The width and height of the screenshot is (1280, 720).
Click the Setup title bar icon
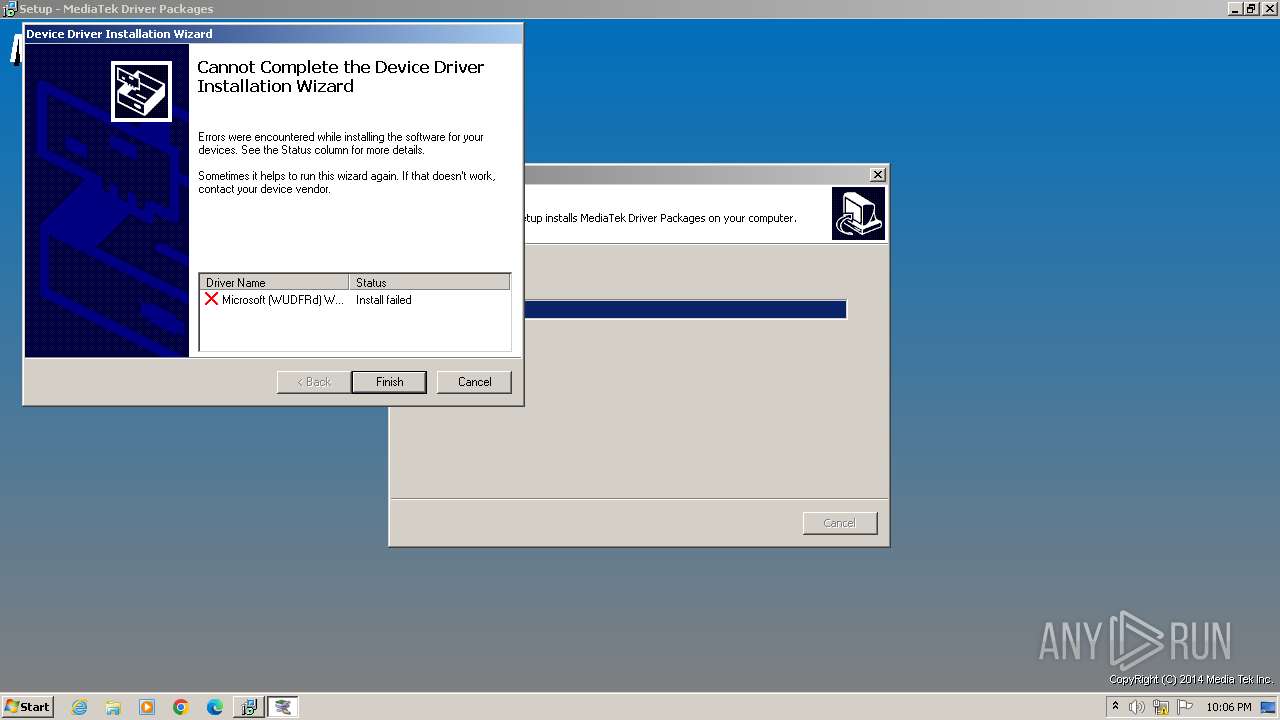click(9, 9)
